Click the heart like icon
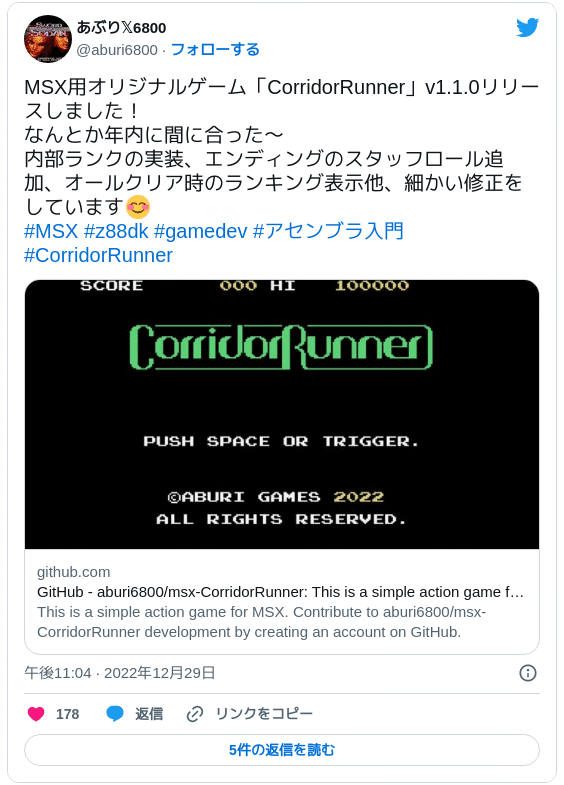The image size is (564, 785). click(36, 714)
